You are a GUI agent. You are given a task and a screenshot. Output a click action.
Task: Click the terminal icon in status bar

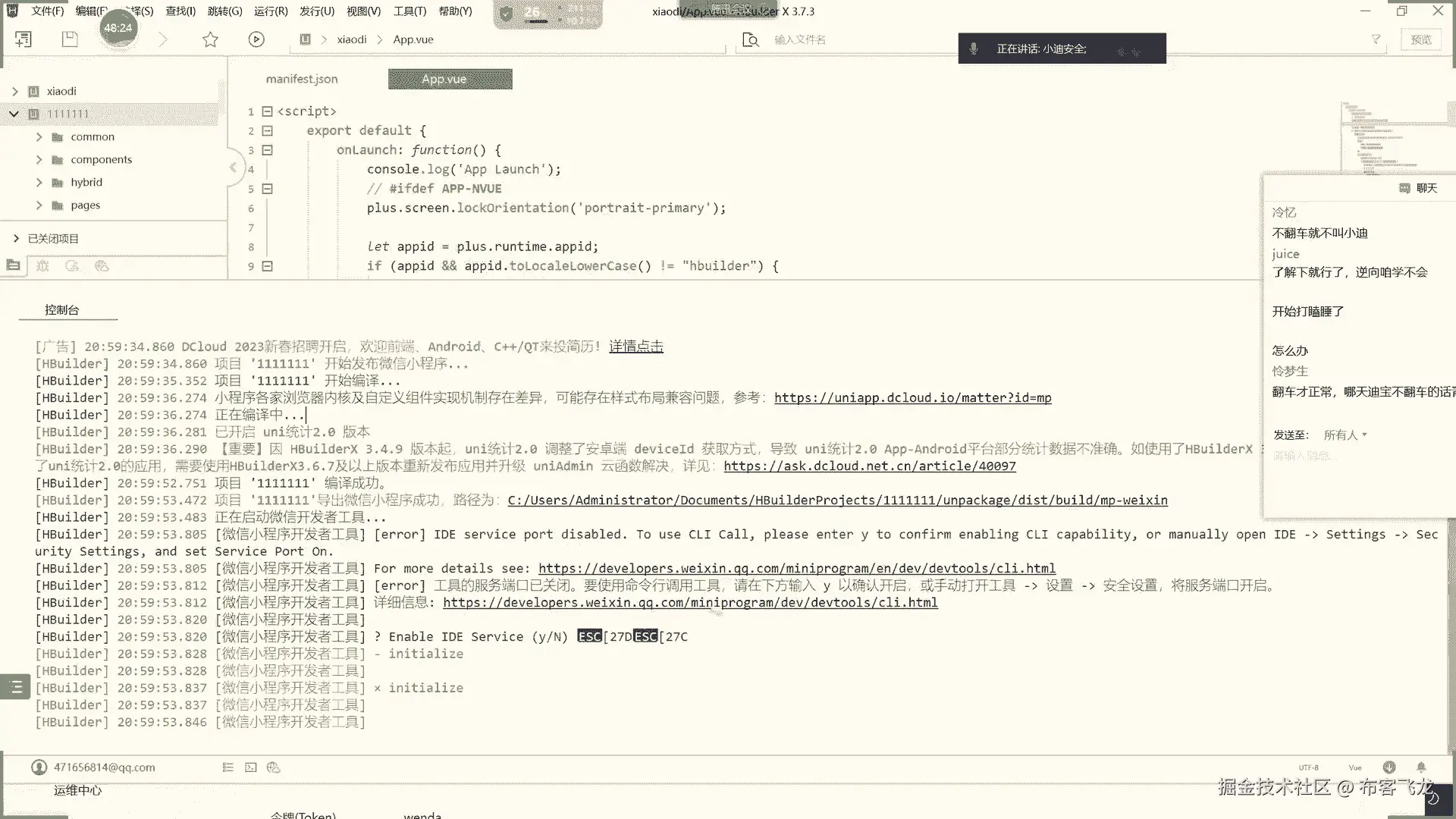(251, 767)
